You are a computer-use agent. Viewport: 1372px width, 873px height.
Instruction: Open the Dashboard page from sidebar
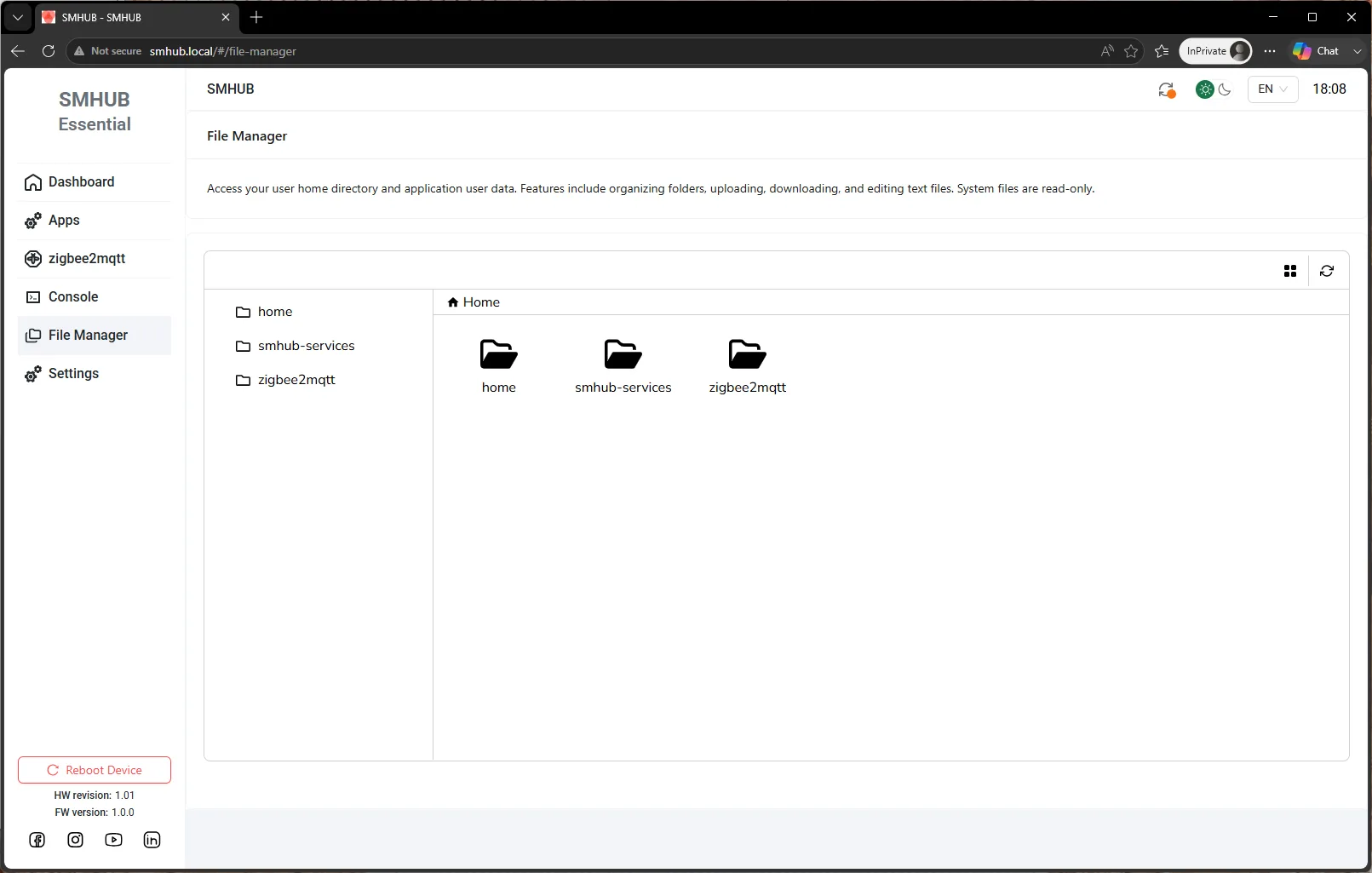coord(94,182)
